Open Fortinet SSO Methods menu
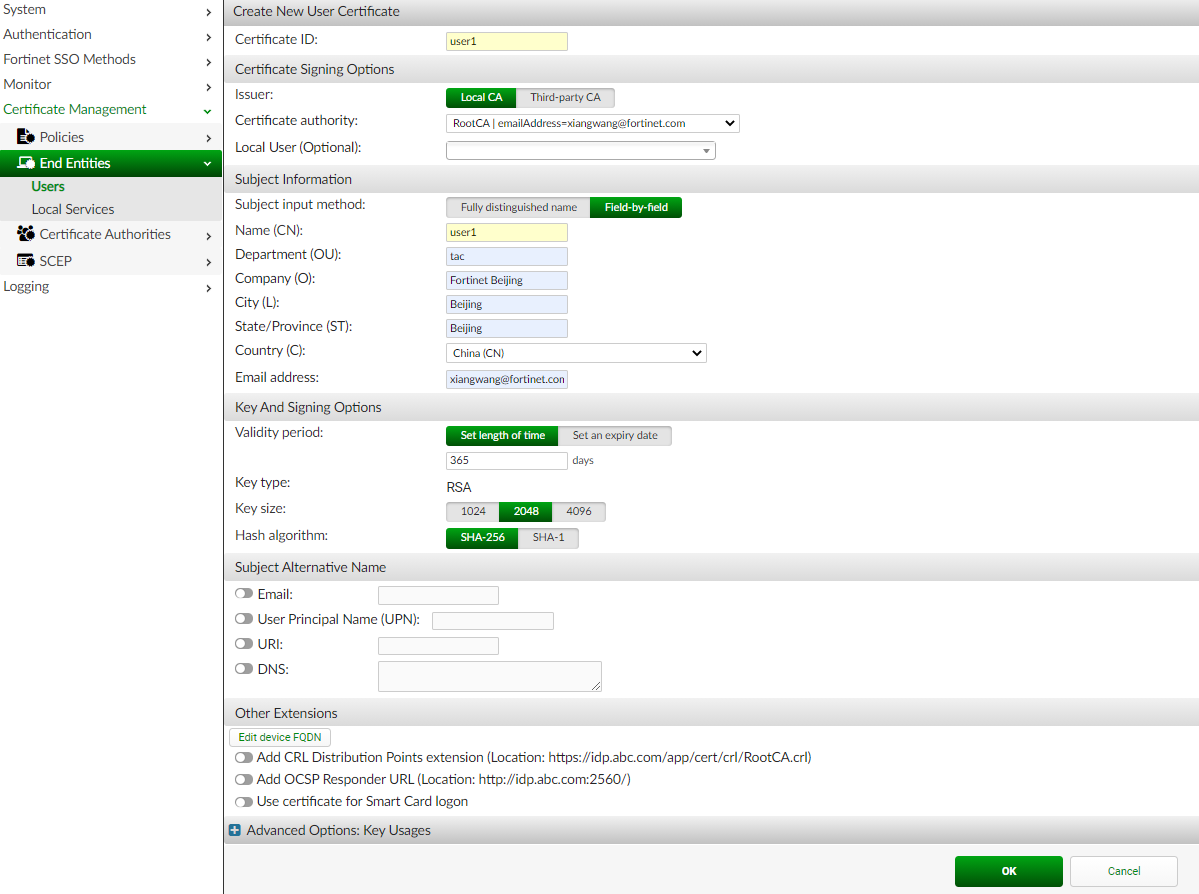 click(70, 59)
